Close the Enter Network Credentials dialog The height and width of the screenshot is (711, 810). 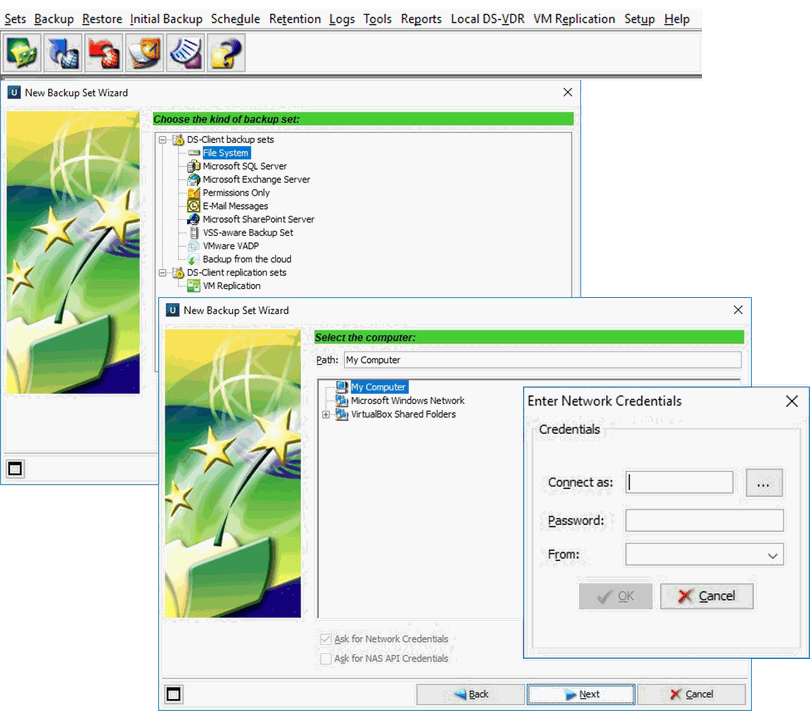coord(791,401)
